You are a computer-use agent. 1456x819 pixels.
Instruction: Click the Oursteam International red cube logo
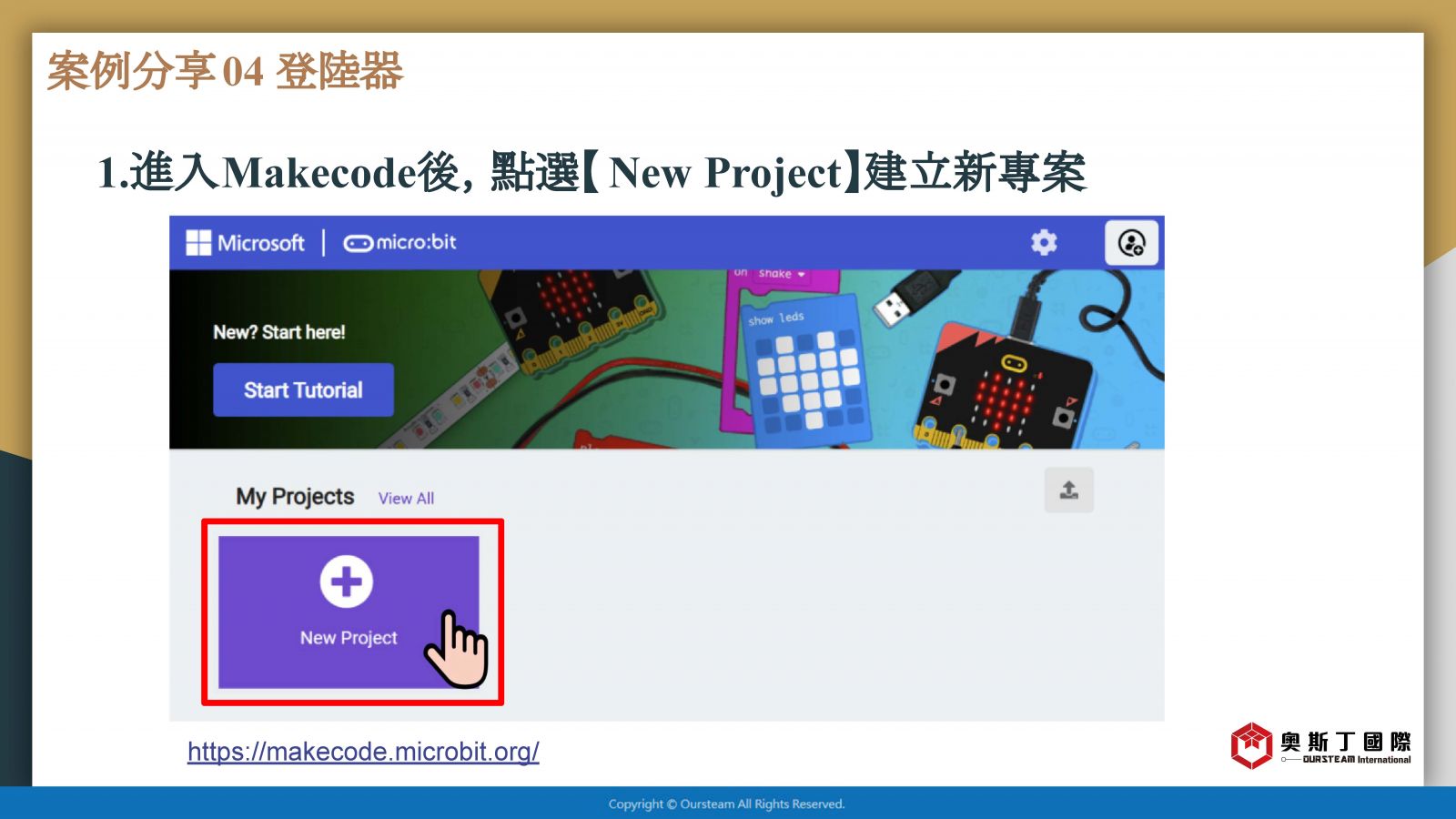pos(1251,745)
